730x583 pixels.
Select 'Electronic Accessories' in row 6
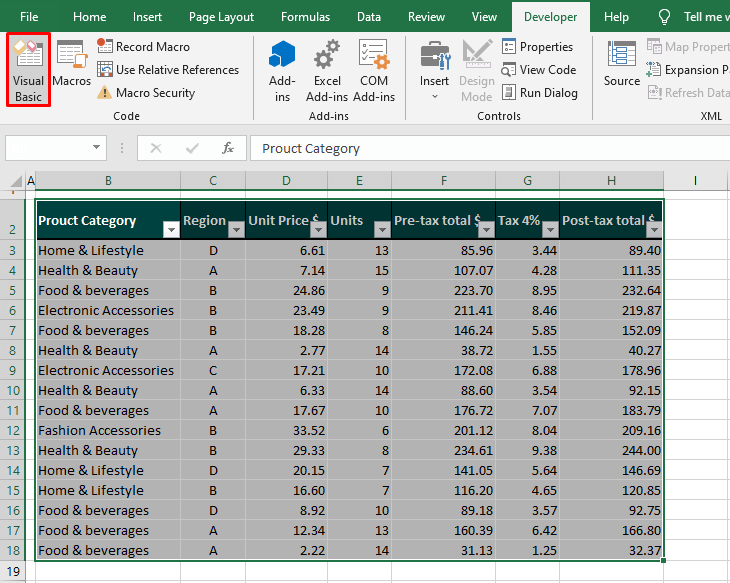tap(108, 310)
